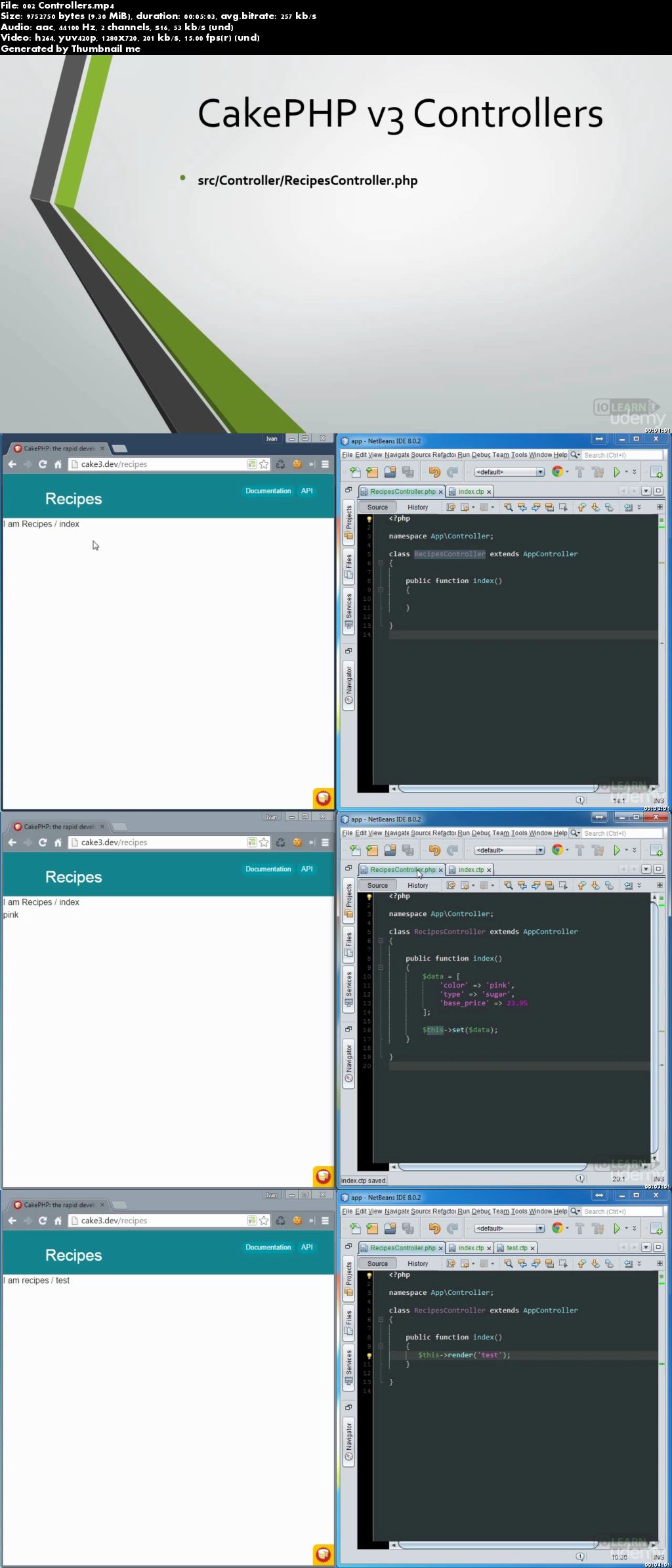Click cookie extension icon in browser showing 'pink'
The width and height of the screenshot is (672, 1568).
(297, 842)
